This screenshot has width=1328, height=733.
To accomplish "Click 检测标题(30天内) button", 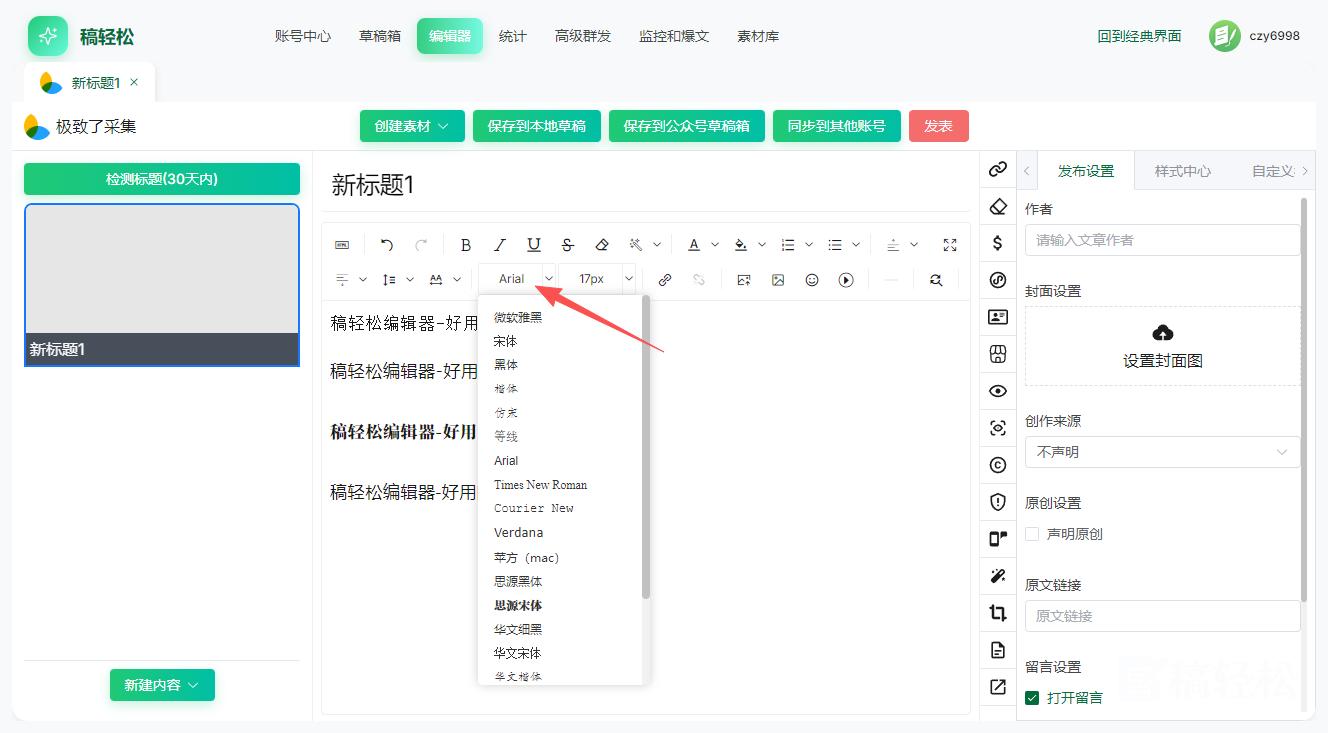I will [x=162, y=179].
